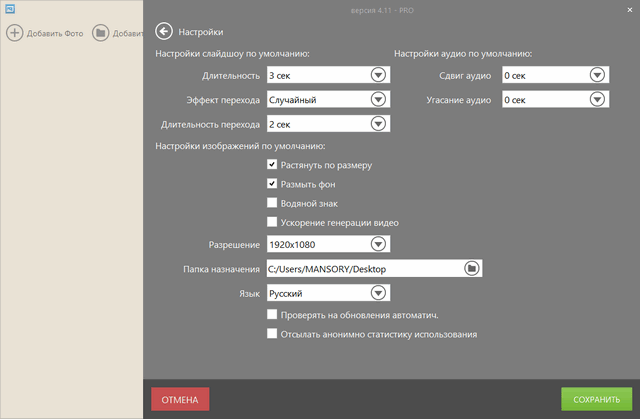Open the Язык language dropdown

pos(378,293)
